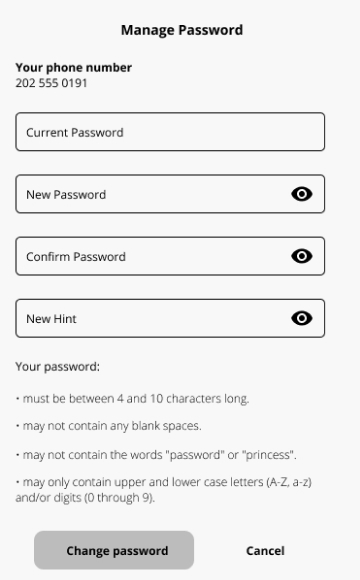Focus the Current Password input field
Image resolution: width=360 pixels, height=580 pixels.
(170, 132)
